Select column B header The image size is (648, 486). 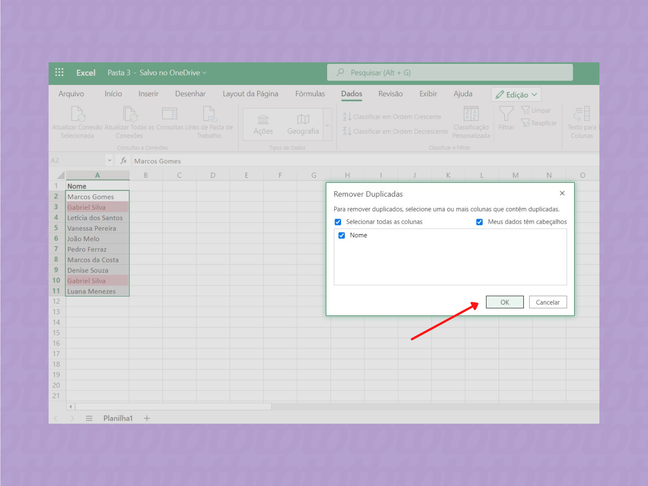[x=145, y=175]
